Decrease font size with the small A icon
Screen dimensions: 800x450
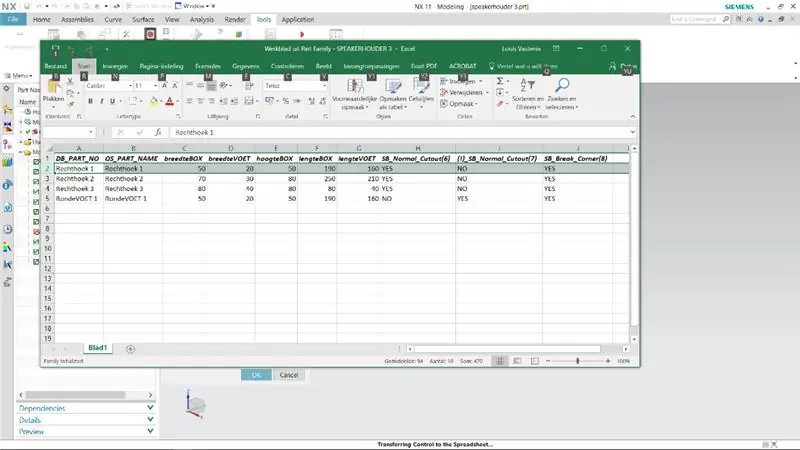tap(174, 86)
